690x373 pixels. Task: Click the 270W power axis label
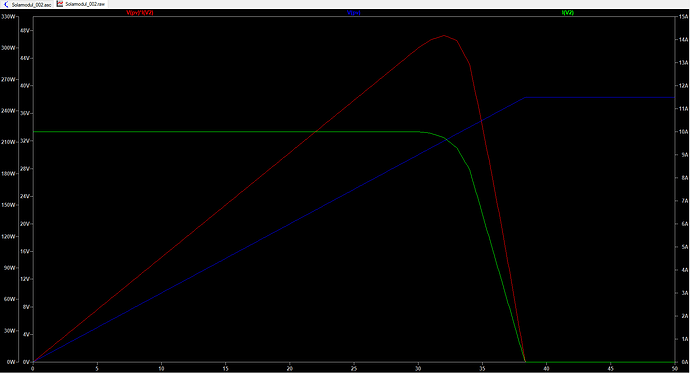coord(8,80)
